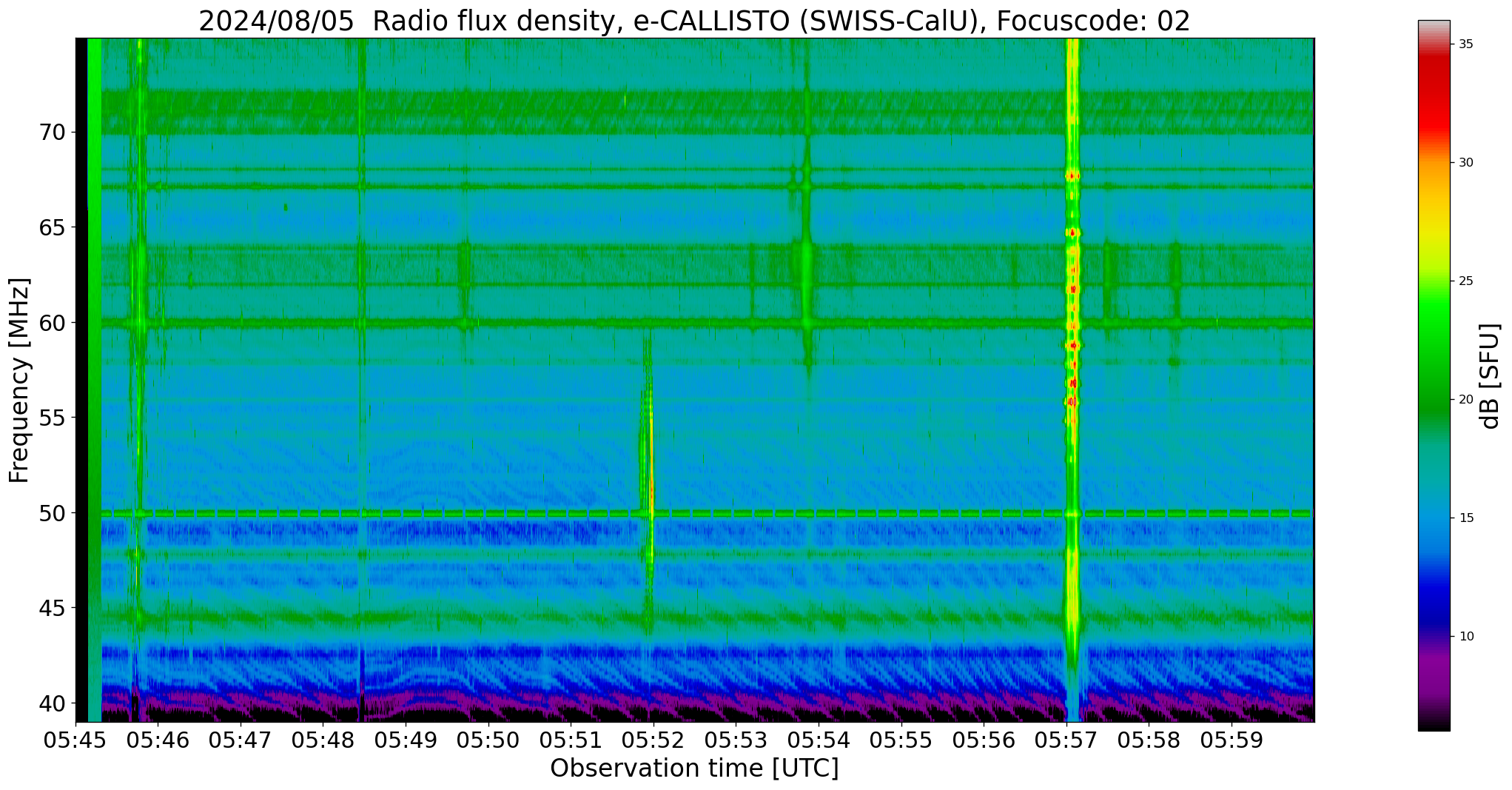Click the colorbar tick label 20
The image size is (1512, 790).
(1466, 399)
